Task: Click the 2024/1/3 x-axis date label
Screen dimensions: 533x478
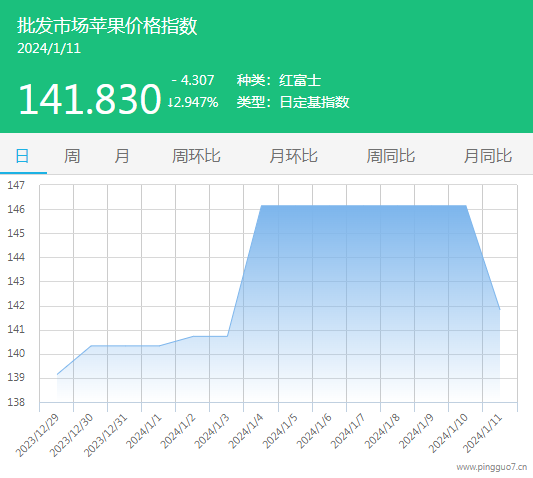Action: click(212, 431)
